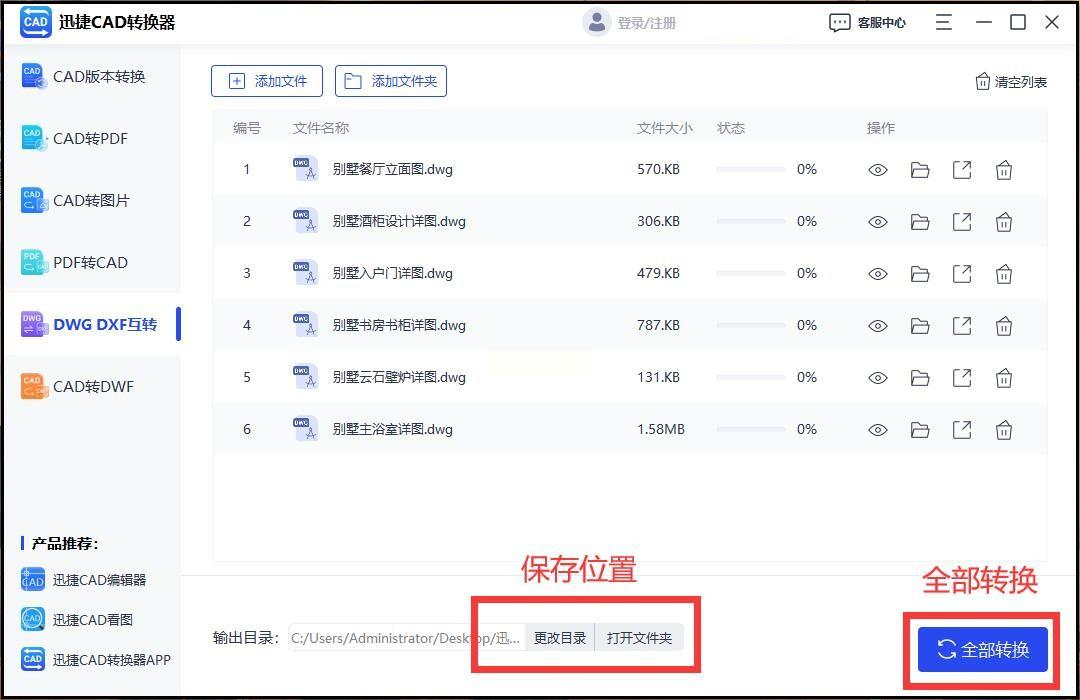
Task: Switch to CAD转PDF tab
Action: pos(92,138)
